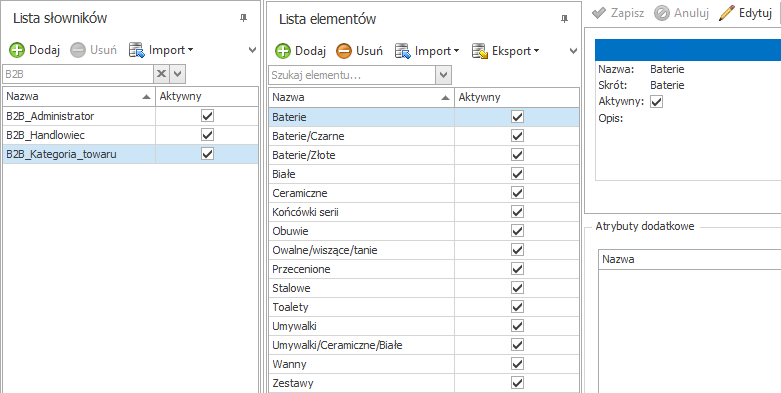
Task: Select B2B_Handlowiec dictionary row
Action: tap(130, 135)
